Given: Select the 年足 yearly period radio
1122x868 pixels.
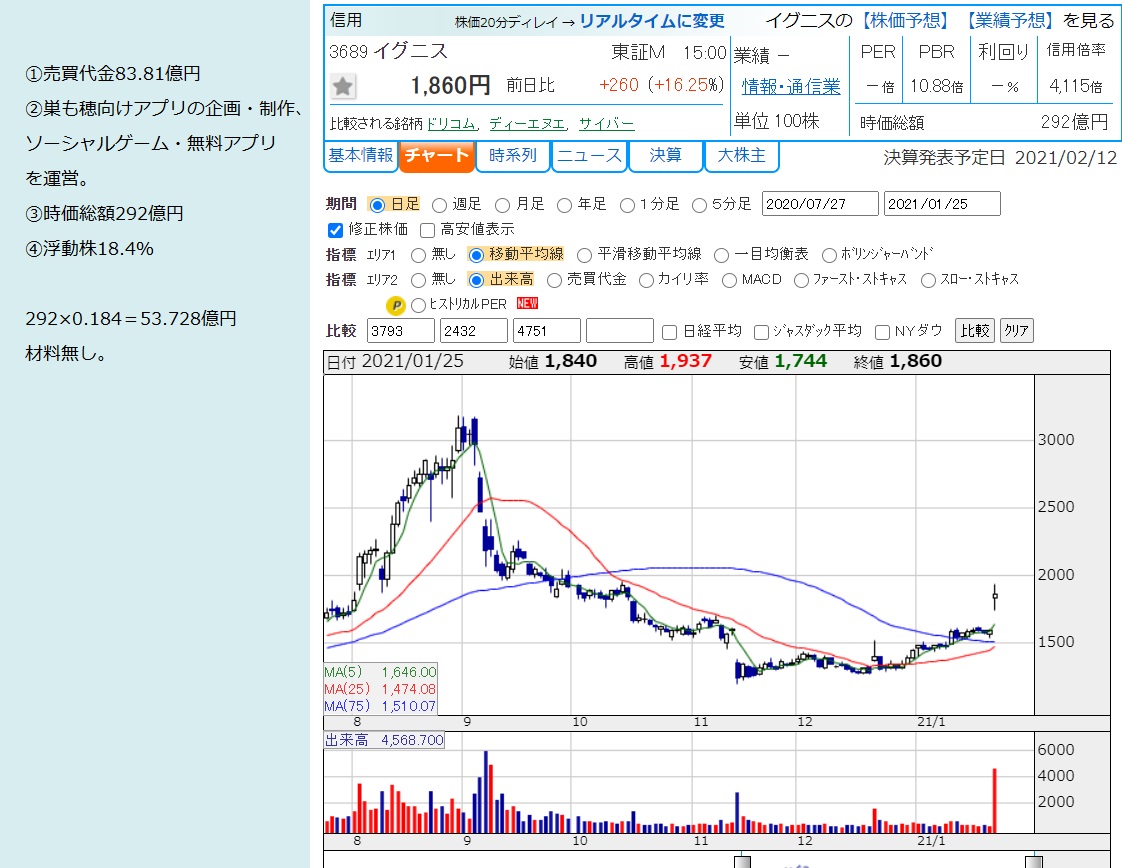Looking at the screenshot, I should (565, 205).
